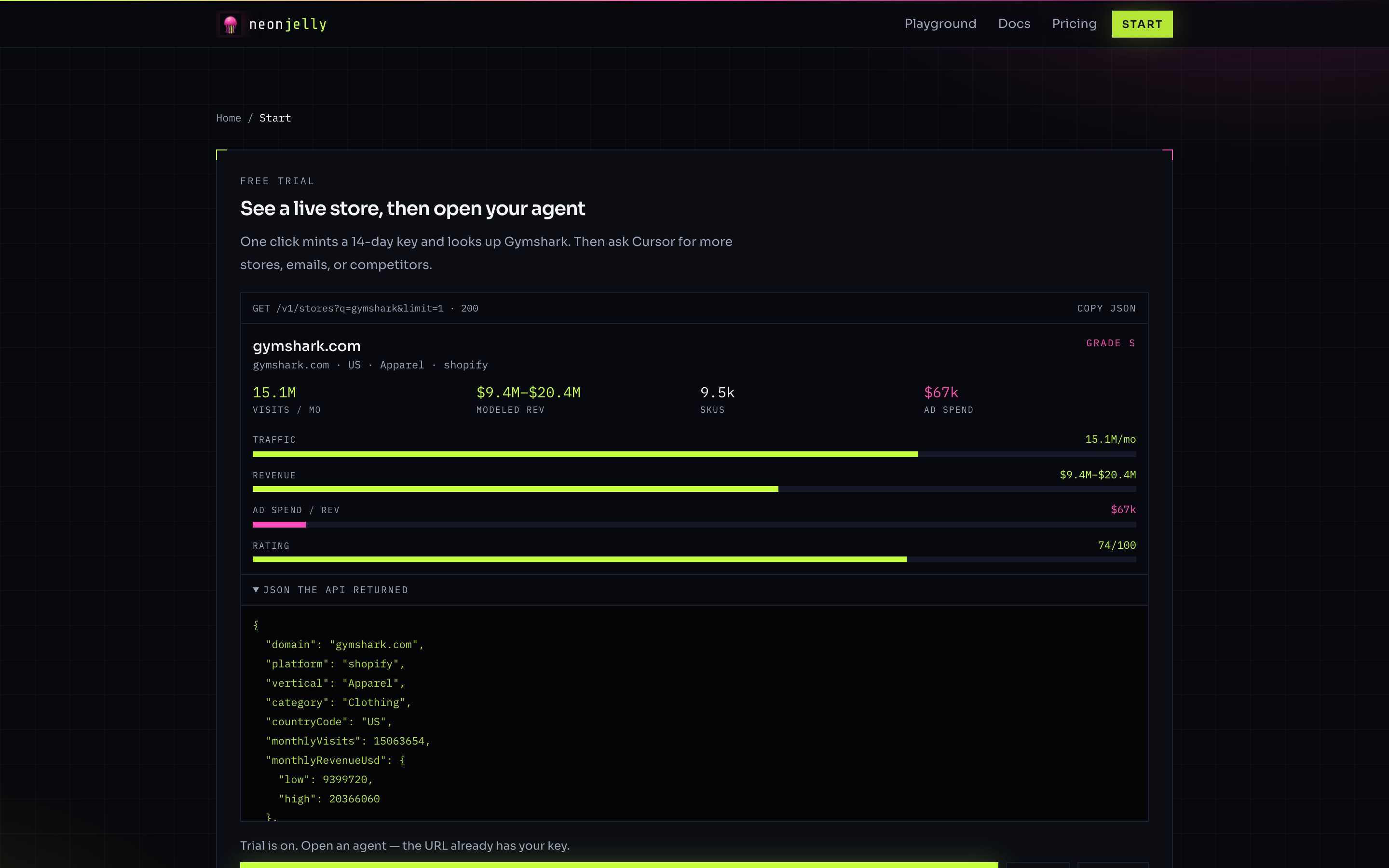Select the gymshark.com store heading

[x=307, y=346]
